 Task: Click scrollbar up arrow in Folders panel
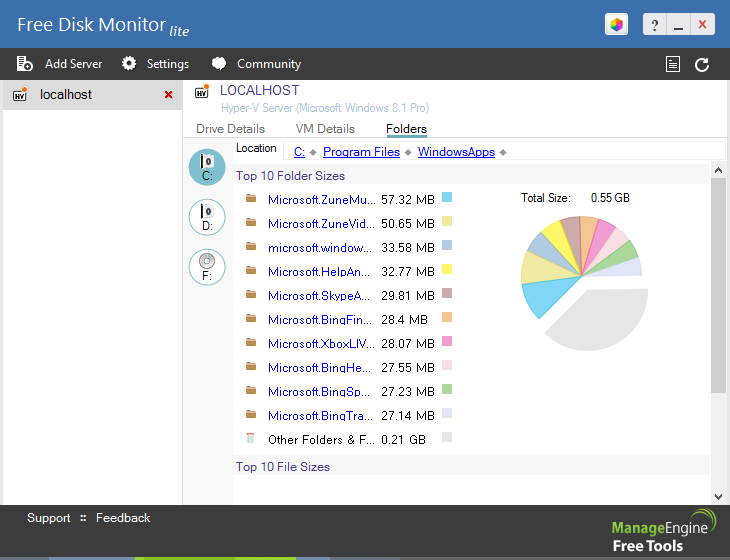[x=718, y=170]
